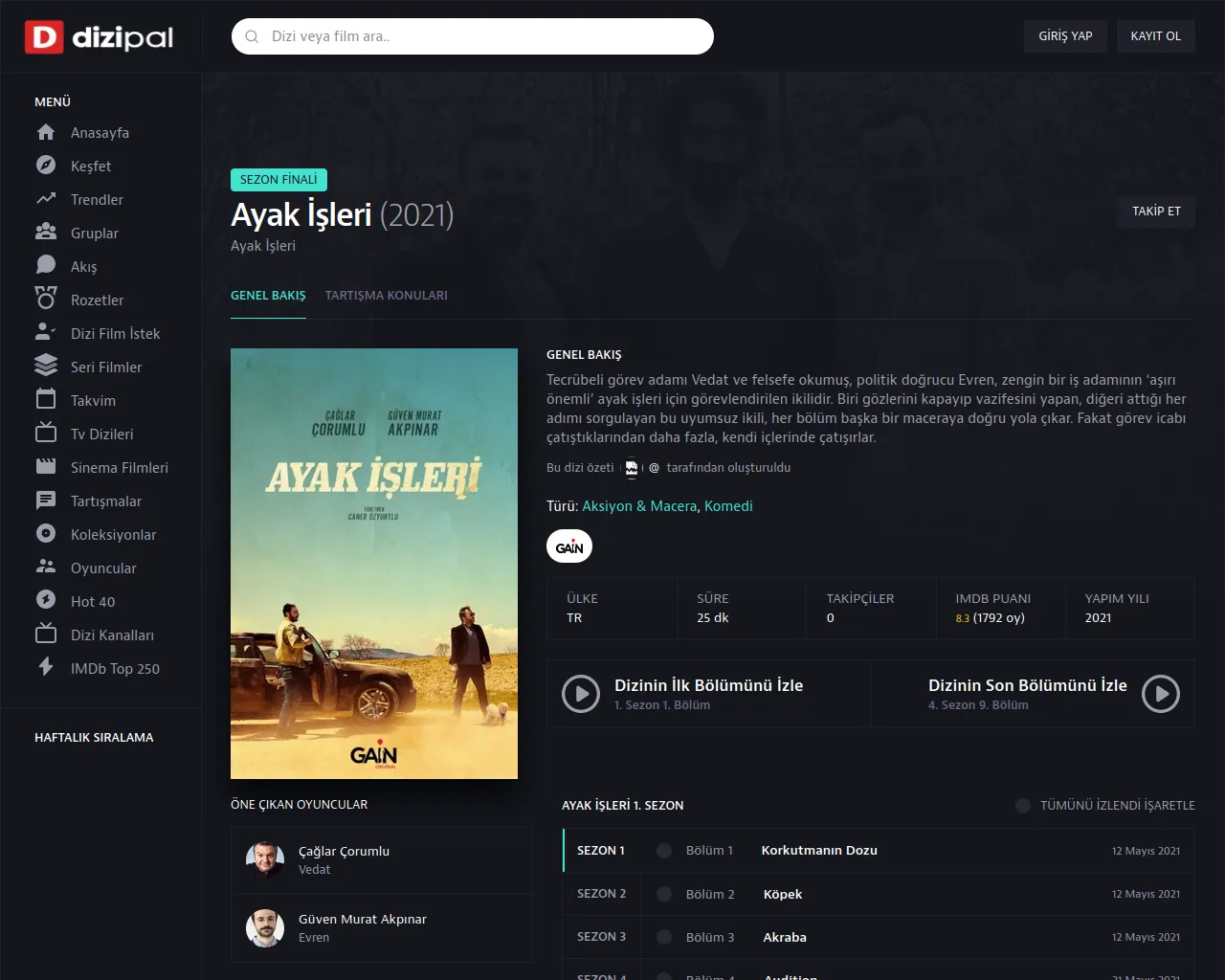Image resolution: width=1225 pixels, height=980 pixels.
Task: Click the GAIN network logo badge
Action: click(x=569, y=546)
